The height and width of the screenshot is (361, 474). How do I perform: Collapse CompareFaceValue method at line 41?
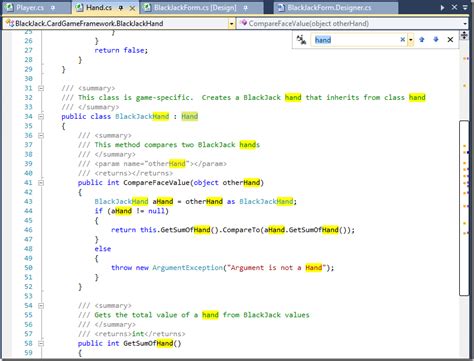(x=41, y=183)
